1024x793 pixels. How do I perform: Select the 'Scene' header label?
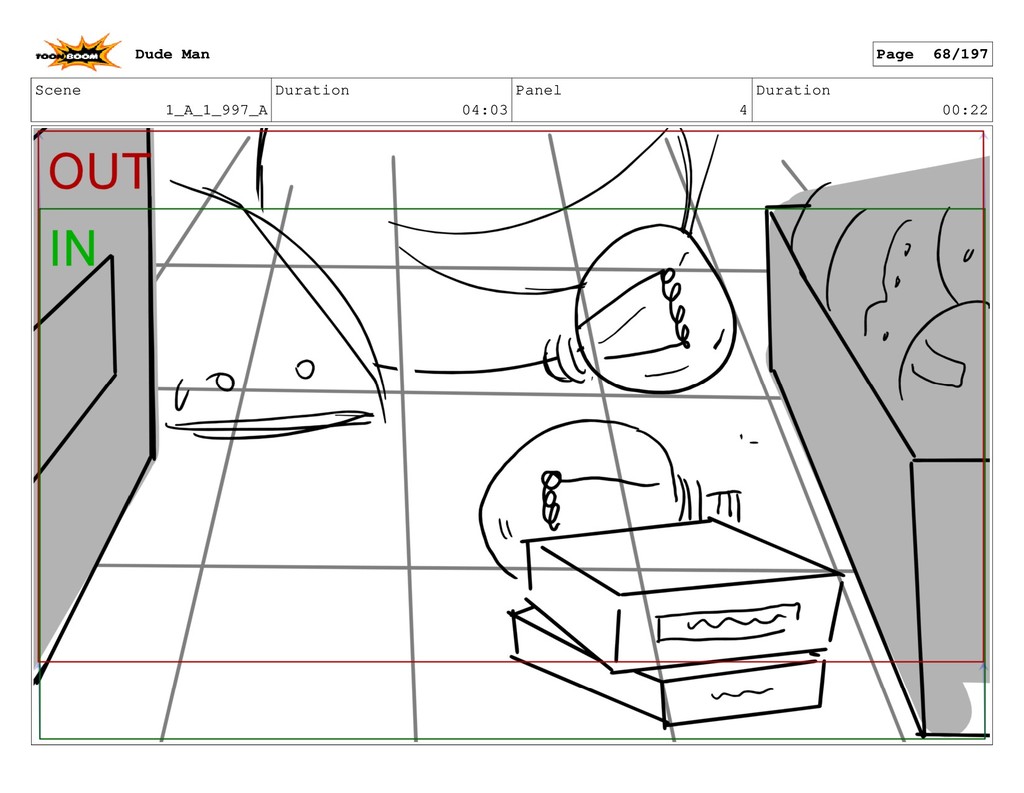click(58, 90)
